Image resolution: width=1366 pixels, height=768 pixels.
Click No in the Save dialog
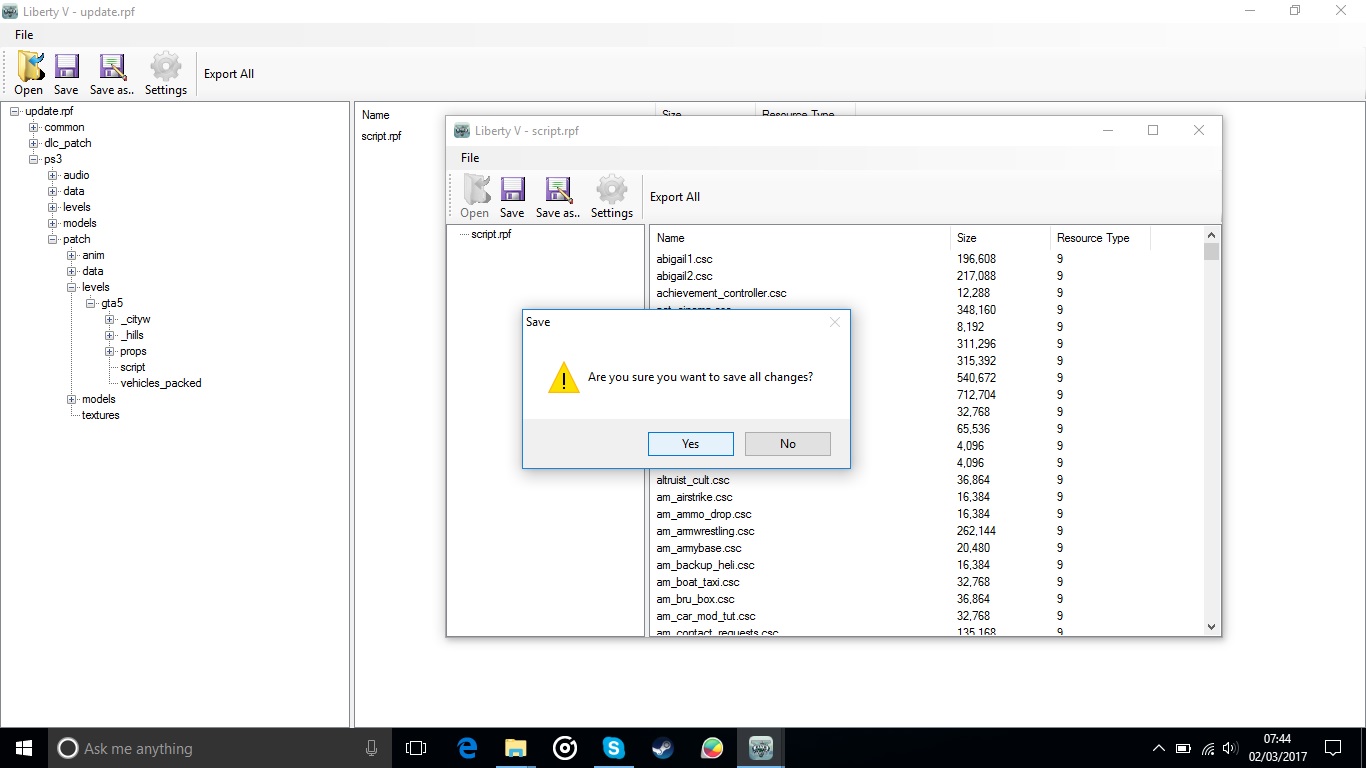[787, 444]
